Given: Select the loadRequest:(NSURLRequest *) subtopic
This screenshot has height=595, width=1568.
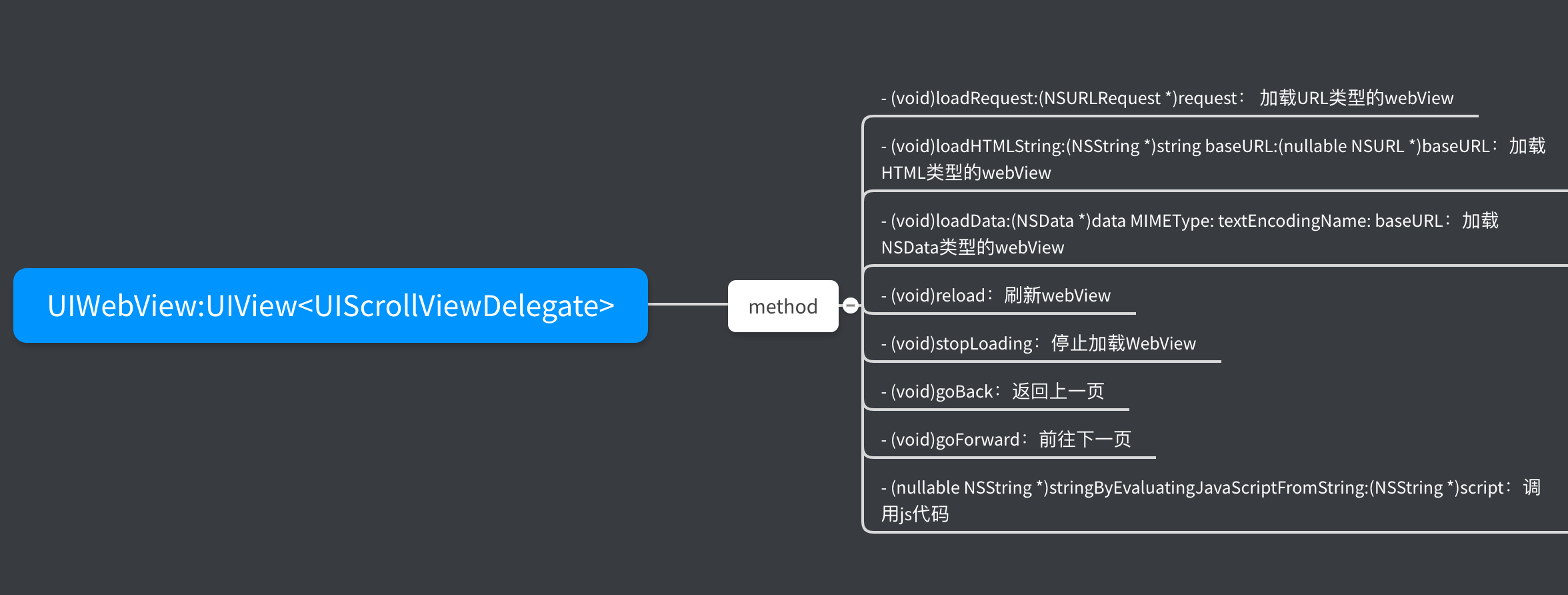Looking at the screenshot, I should (x=1167, y=98).
